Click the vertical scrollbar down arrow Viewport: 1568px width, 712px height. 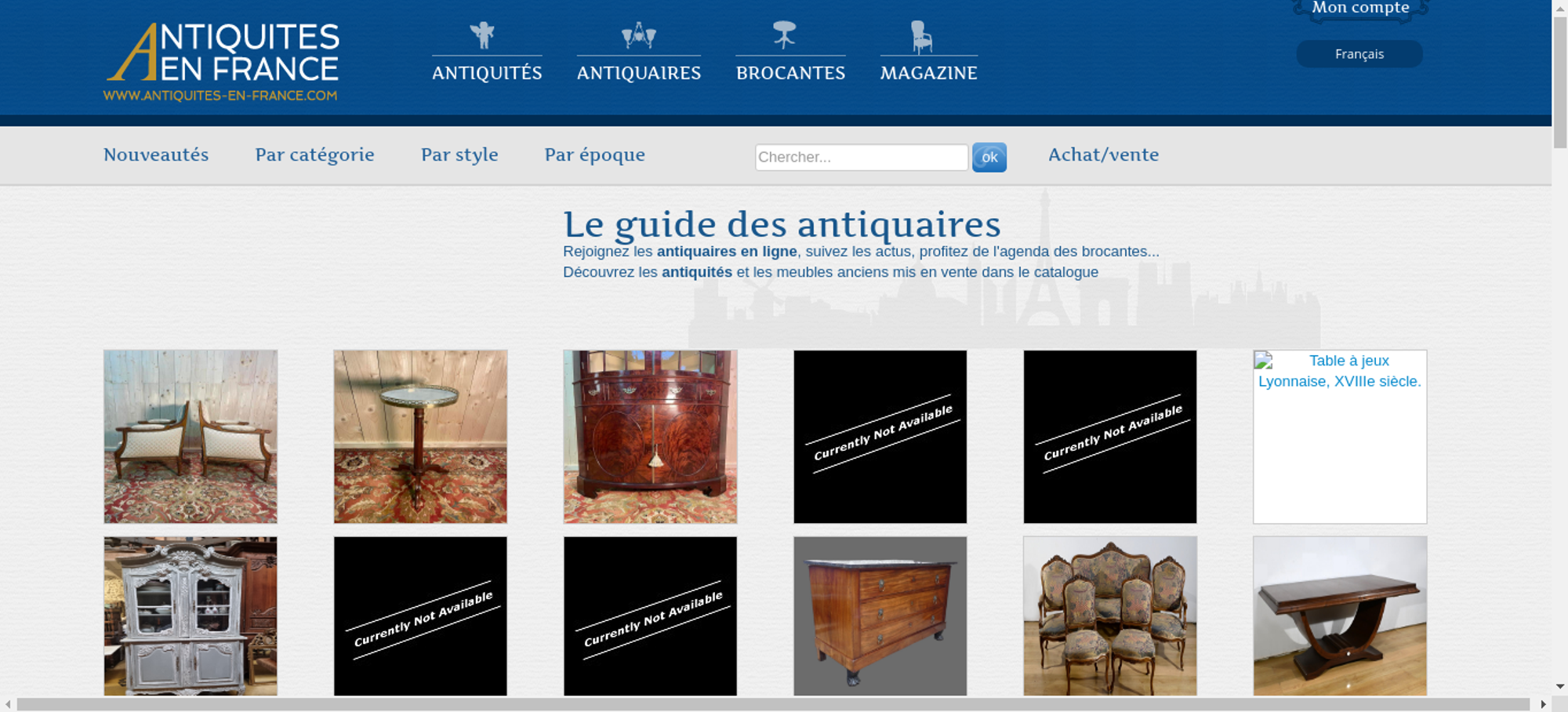tap(1559, 686)
